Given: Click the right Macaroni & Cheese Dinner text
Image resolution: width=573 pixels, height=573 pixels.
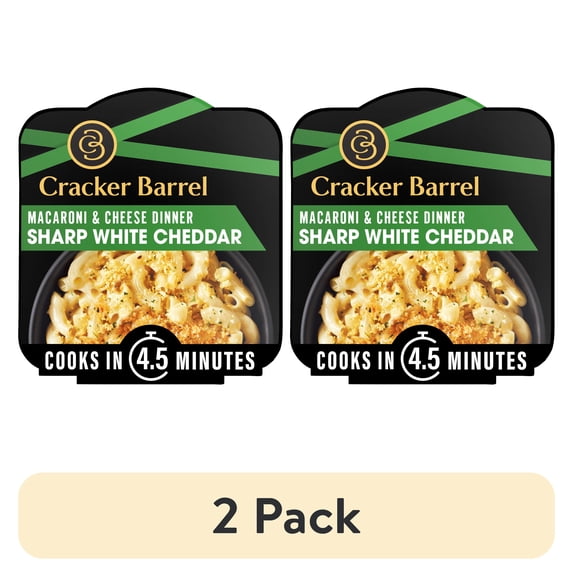Looking at the screenshot, I should 382,218.
